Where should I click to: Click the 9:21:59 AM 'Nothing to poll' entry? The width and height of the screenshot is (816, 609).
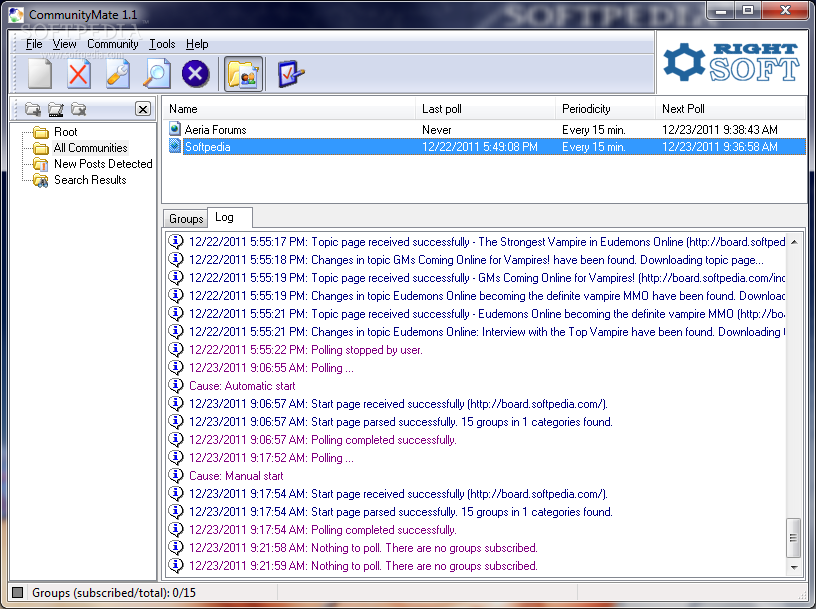[363, 566]
